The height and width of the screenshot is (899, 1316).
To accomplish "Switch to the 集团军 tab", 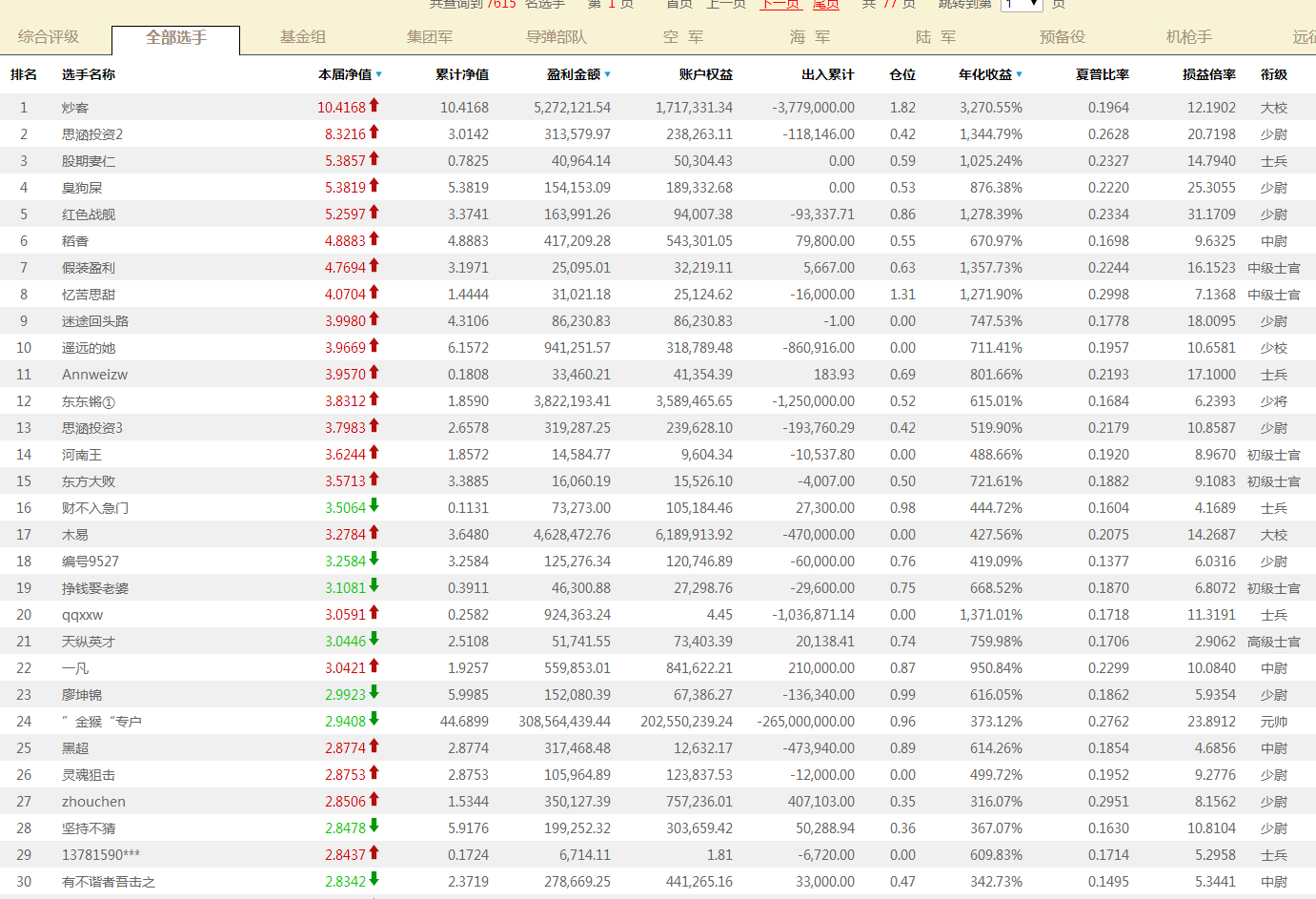I will [x=430, y=37].
